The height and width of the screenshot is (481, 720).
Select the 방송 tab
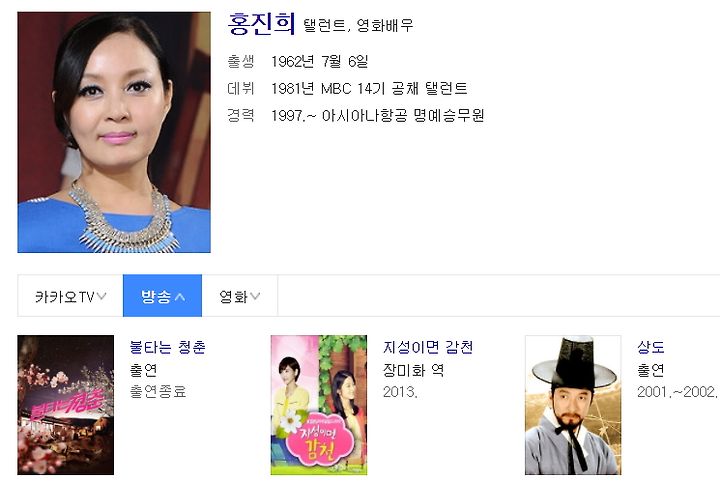(x=162, y=296)
